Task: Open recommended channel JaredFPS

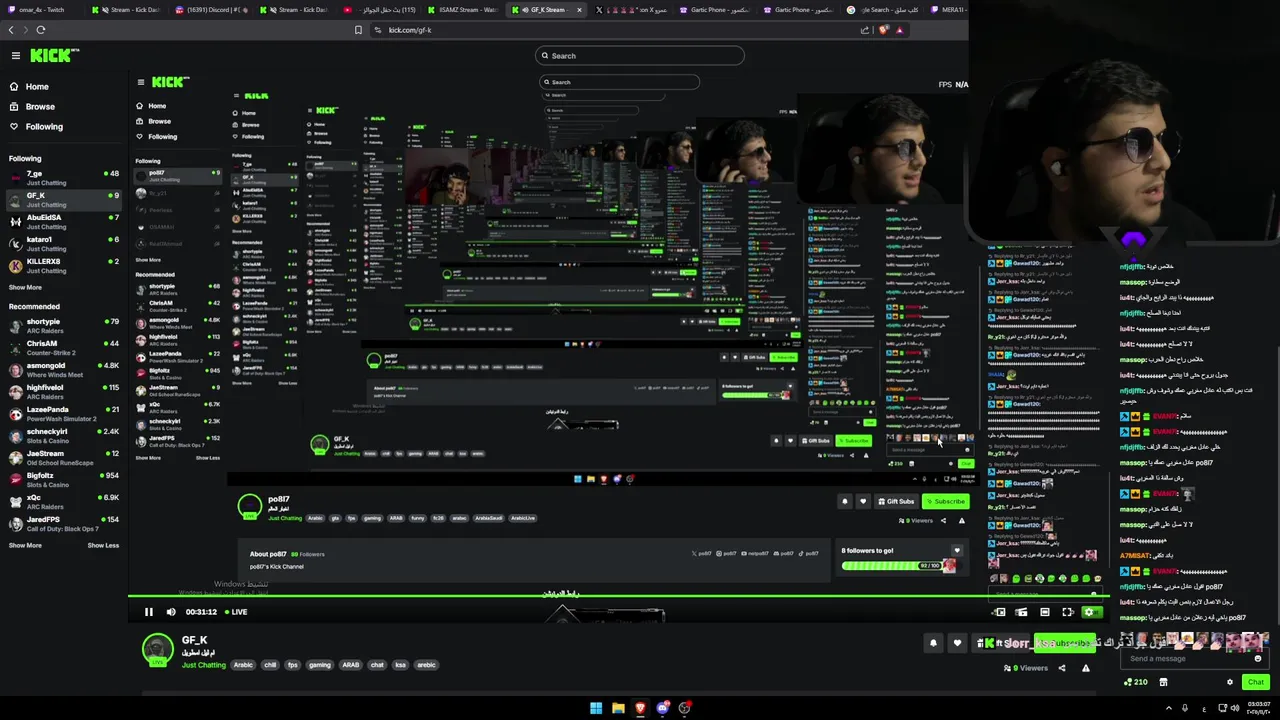Action: pyautogui.click(x=64, y=524)
